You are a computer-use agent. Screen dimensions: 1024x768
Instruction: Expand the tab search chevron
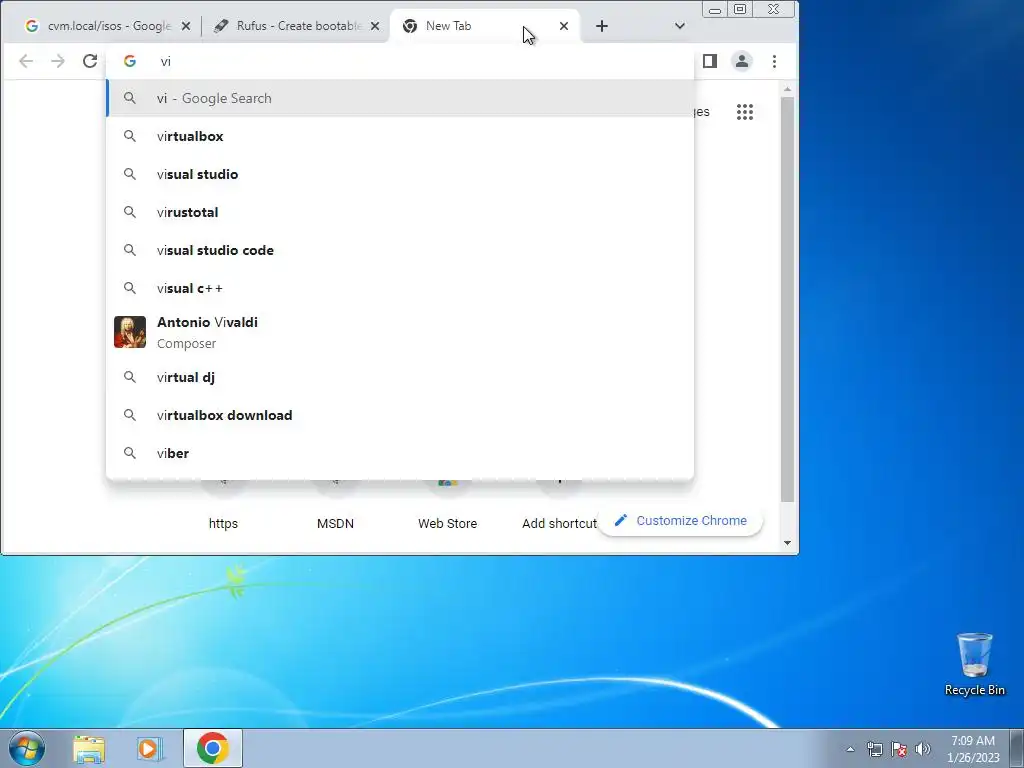(680, 26)
